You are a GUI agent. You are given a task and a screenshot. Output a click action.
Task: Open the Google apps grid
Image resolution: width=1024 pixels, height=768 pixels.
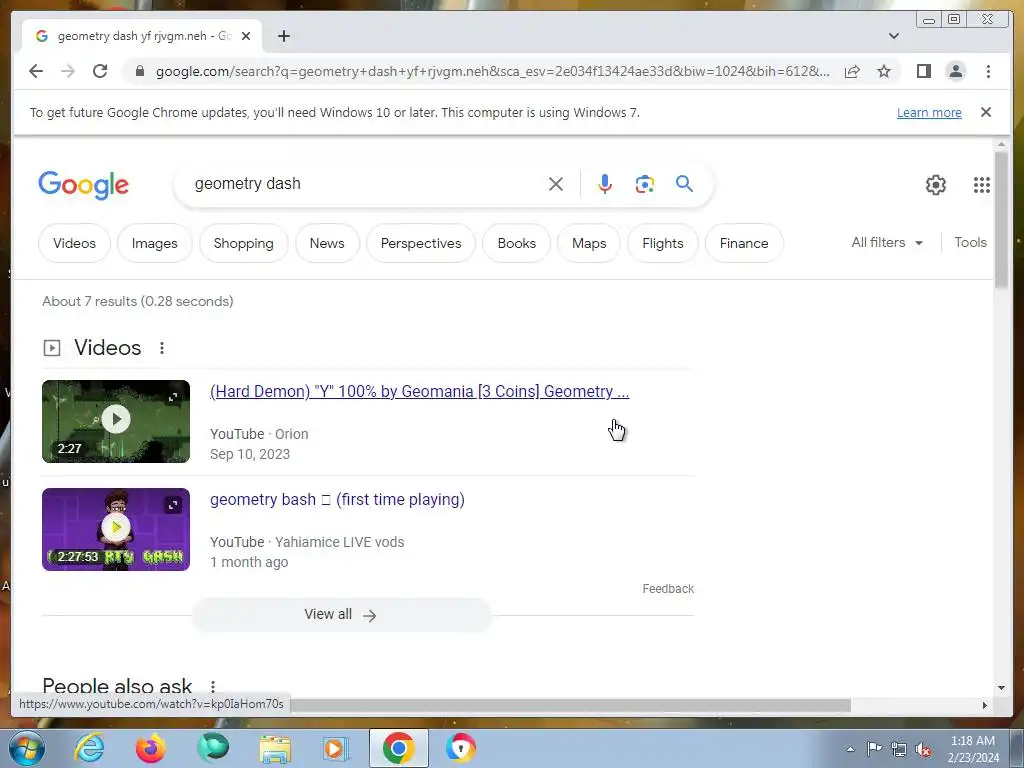click(982, 185)
